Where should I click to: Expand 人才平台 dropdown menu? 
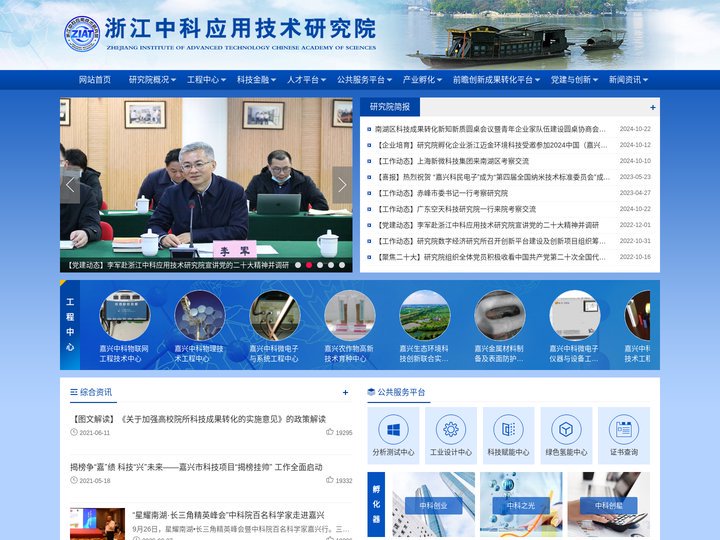[x=306, y=80]
